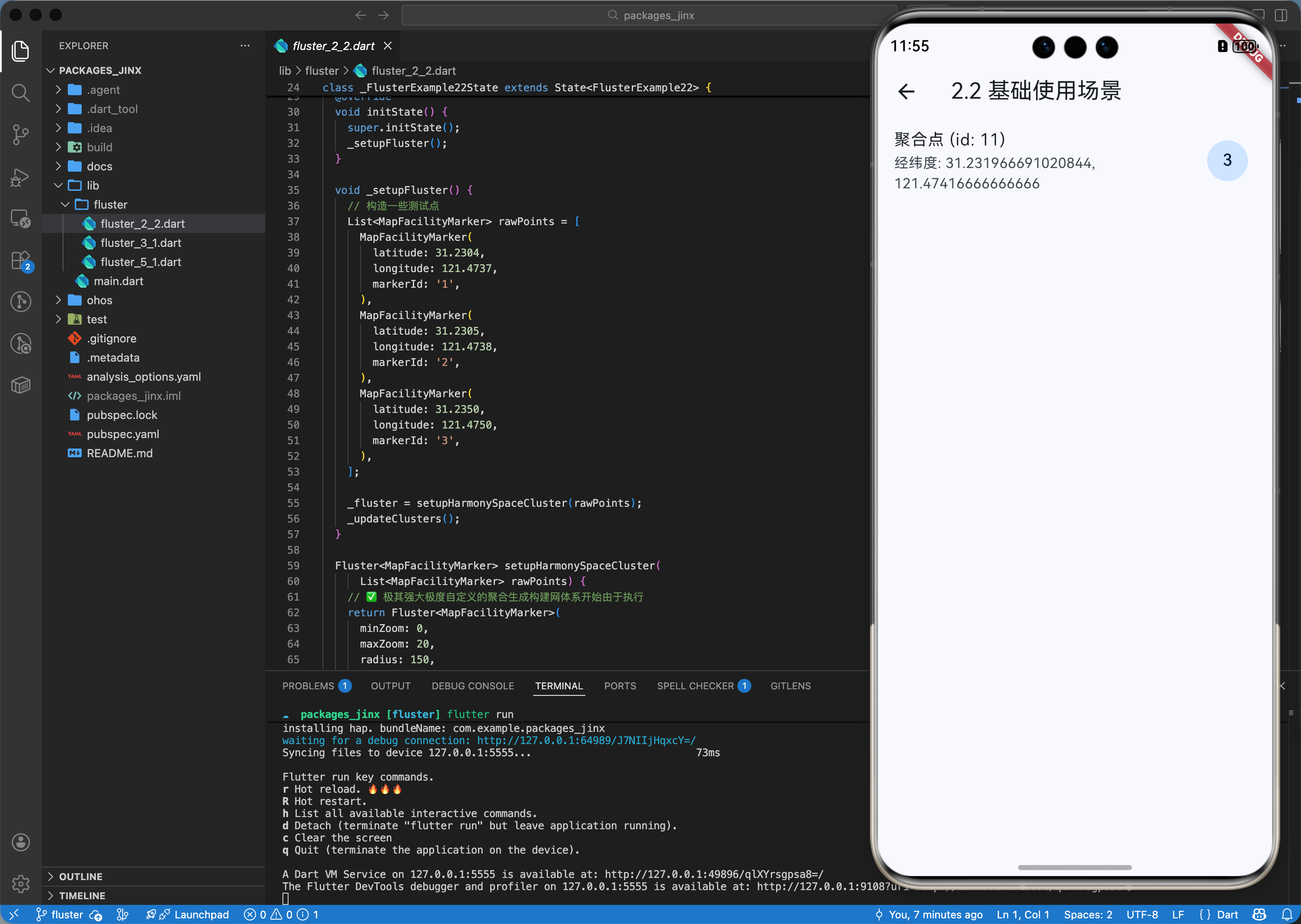Open the Remote Explorer icon
The image size is (1301, 924).
point(20,219)
